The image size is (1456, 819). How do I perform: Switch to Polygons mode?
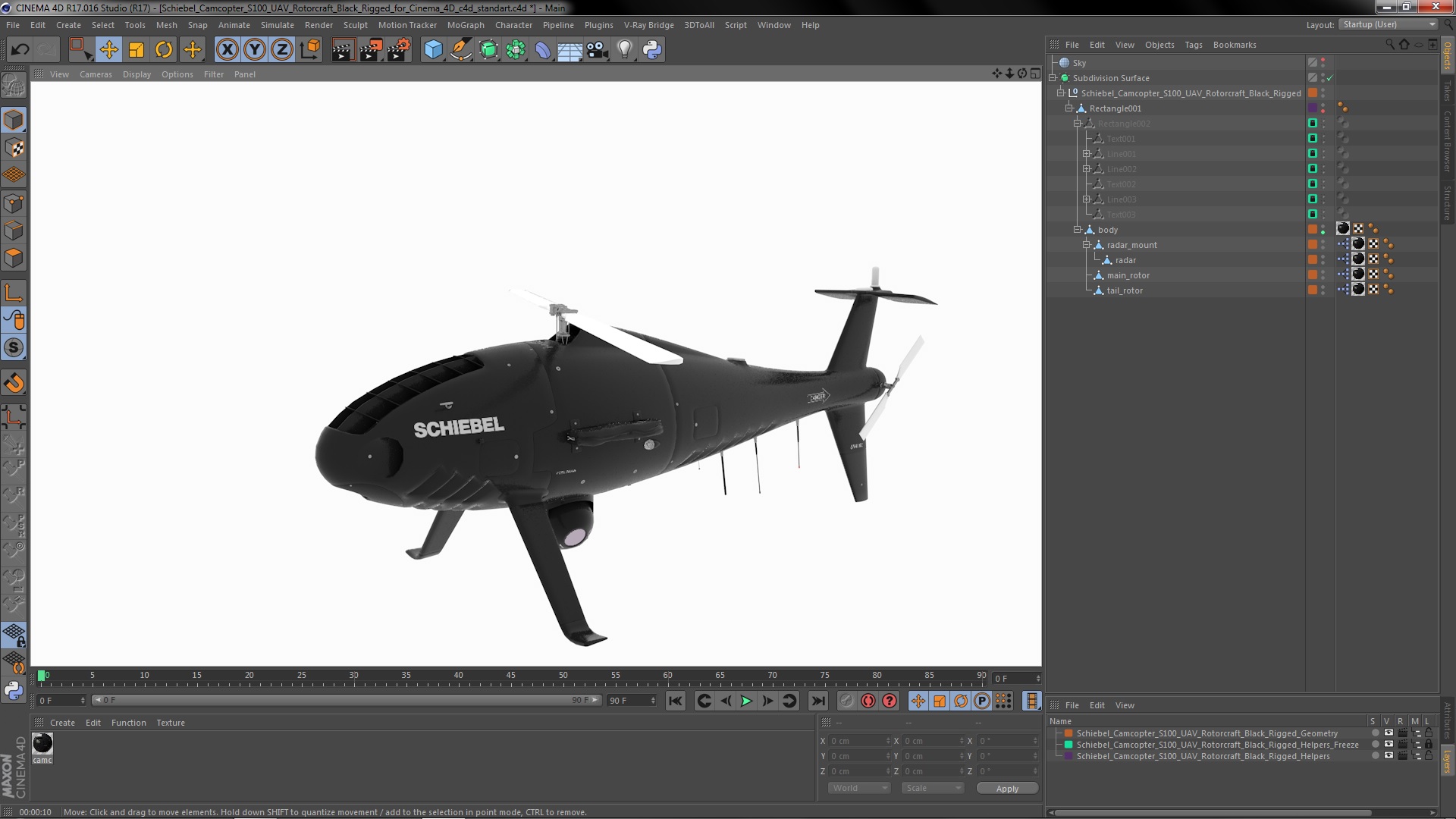14,258
